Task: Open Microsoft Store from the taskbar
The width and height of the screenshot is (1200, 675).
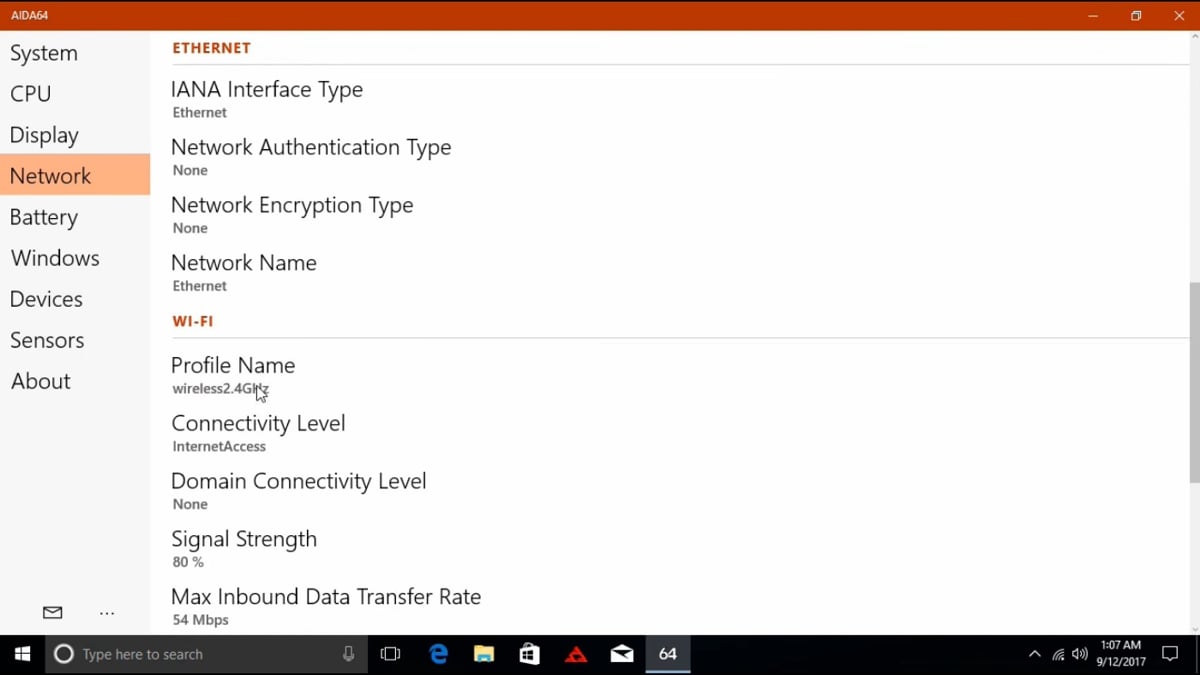Action: pos(530,654)
